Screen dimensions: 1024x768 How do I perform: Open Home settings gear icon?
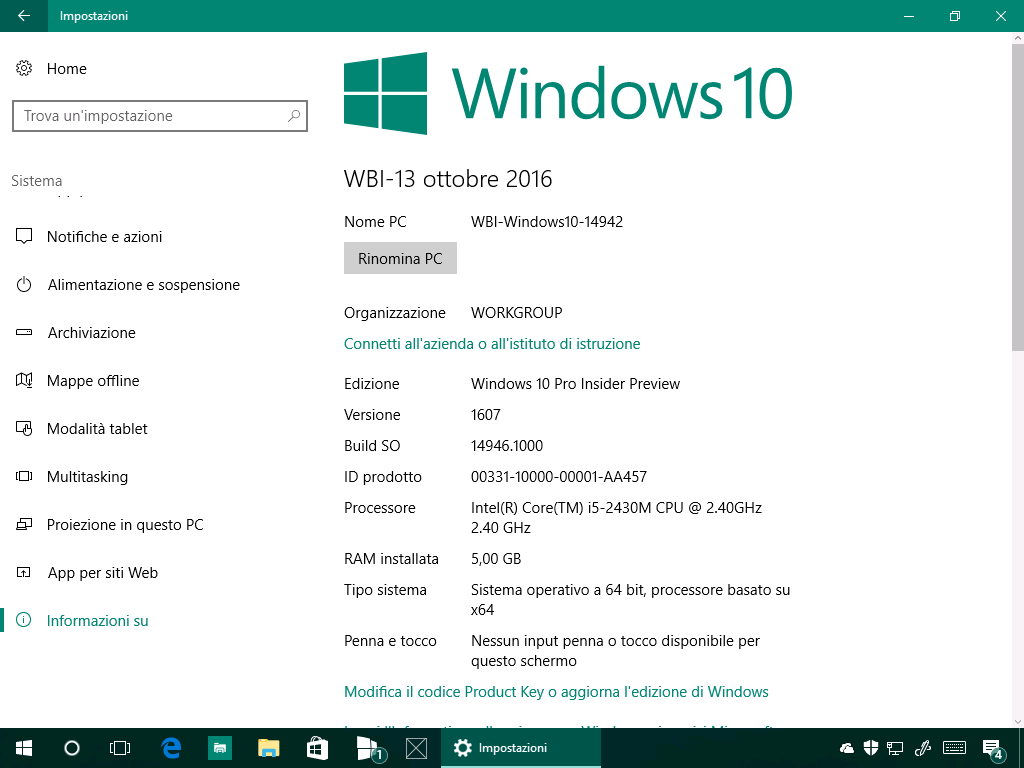pyautogui.click(x=24, y=68)
